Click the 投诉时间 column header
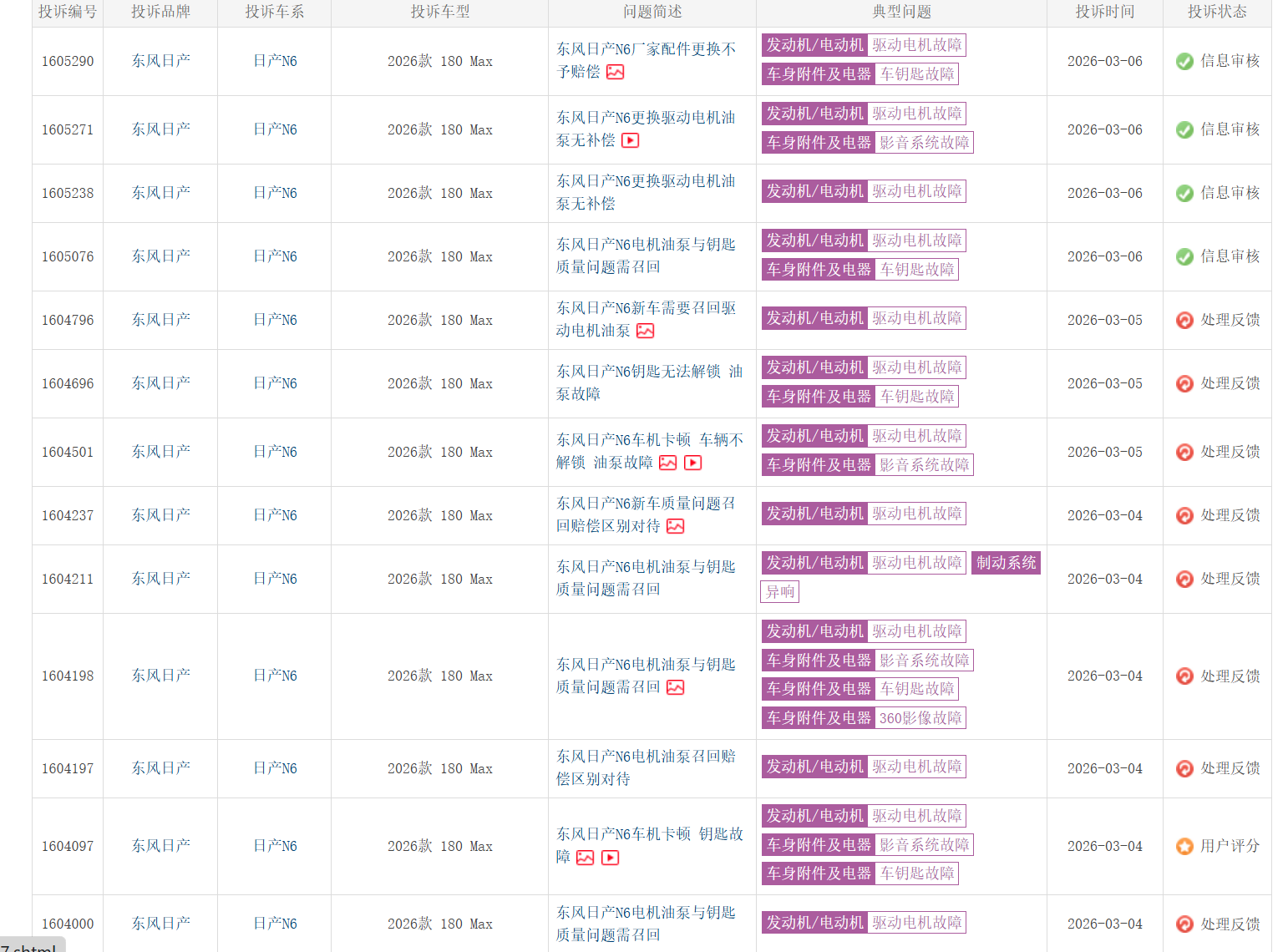The width and height of the screenshot is (1288, 952). (x=1104, y=12)
